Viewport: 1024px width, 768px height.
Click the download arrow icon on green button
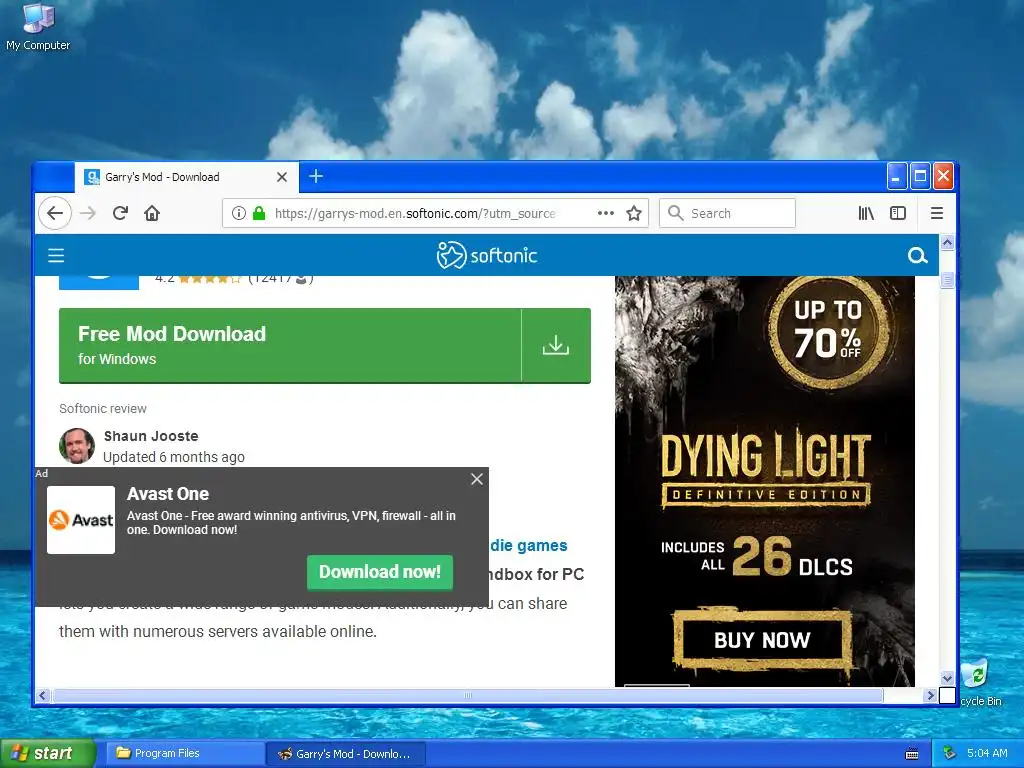coord(556,345)
